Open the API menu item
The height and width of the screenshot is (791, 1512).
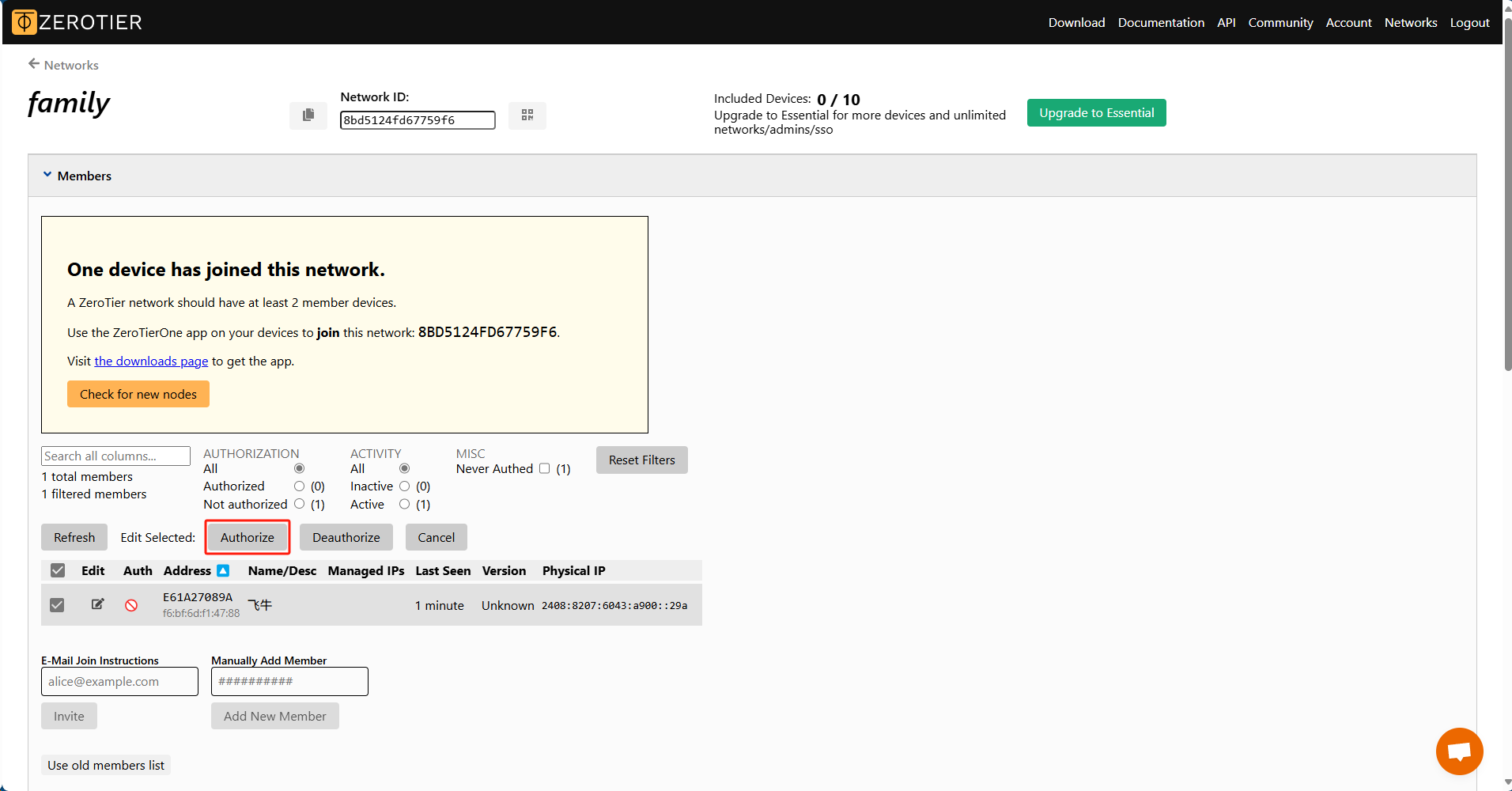click(x=1227, y=22)
